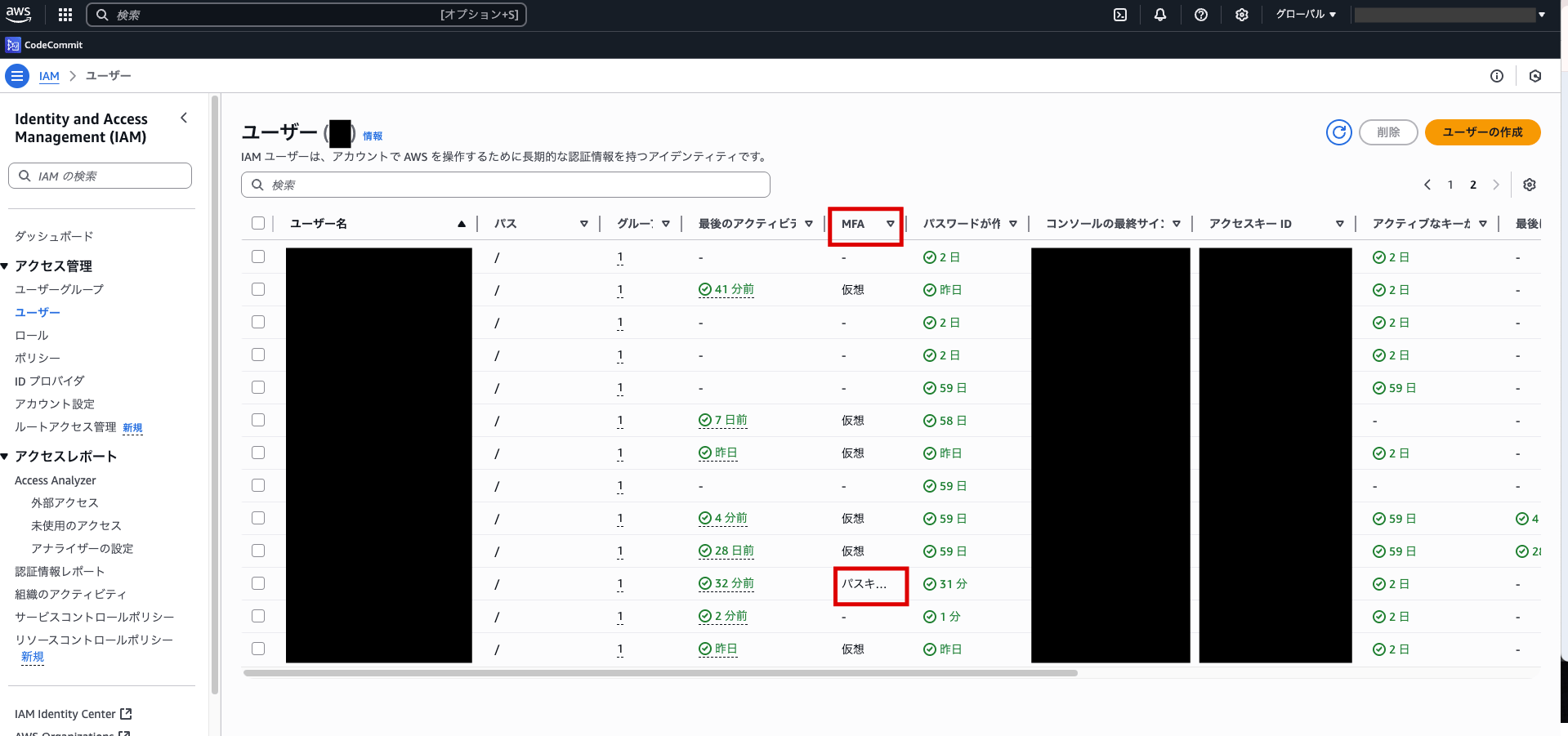Open the help question-mark menu
This screenshot has width=1568, height=736.
[x=1201, y=15]
